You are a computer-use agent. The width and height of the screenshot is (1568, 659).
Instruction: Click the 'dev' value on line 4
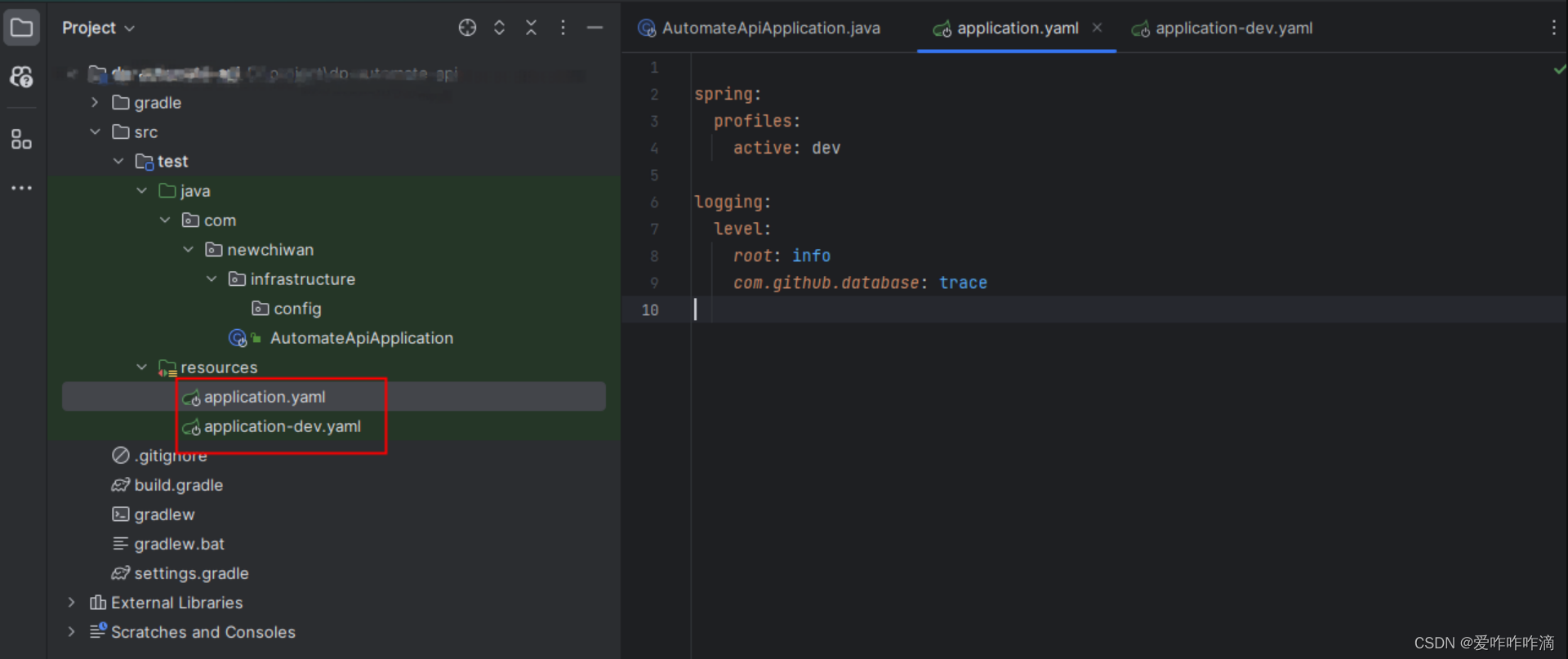pyautogui.click(x=826, y=148)
